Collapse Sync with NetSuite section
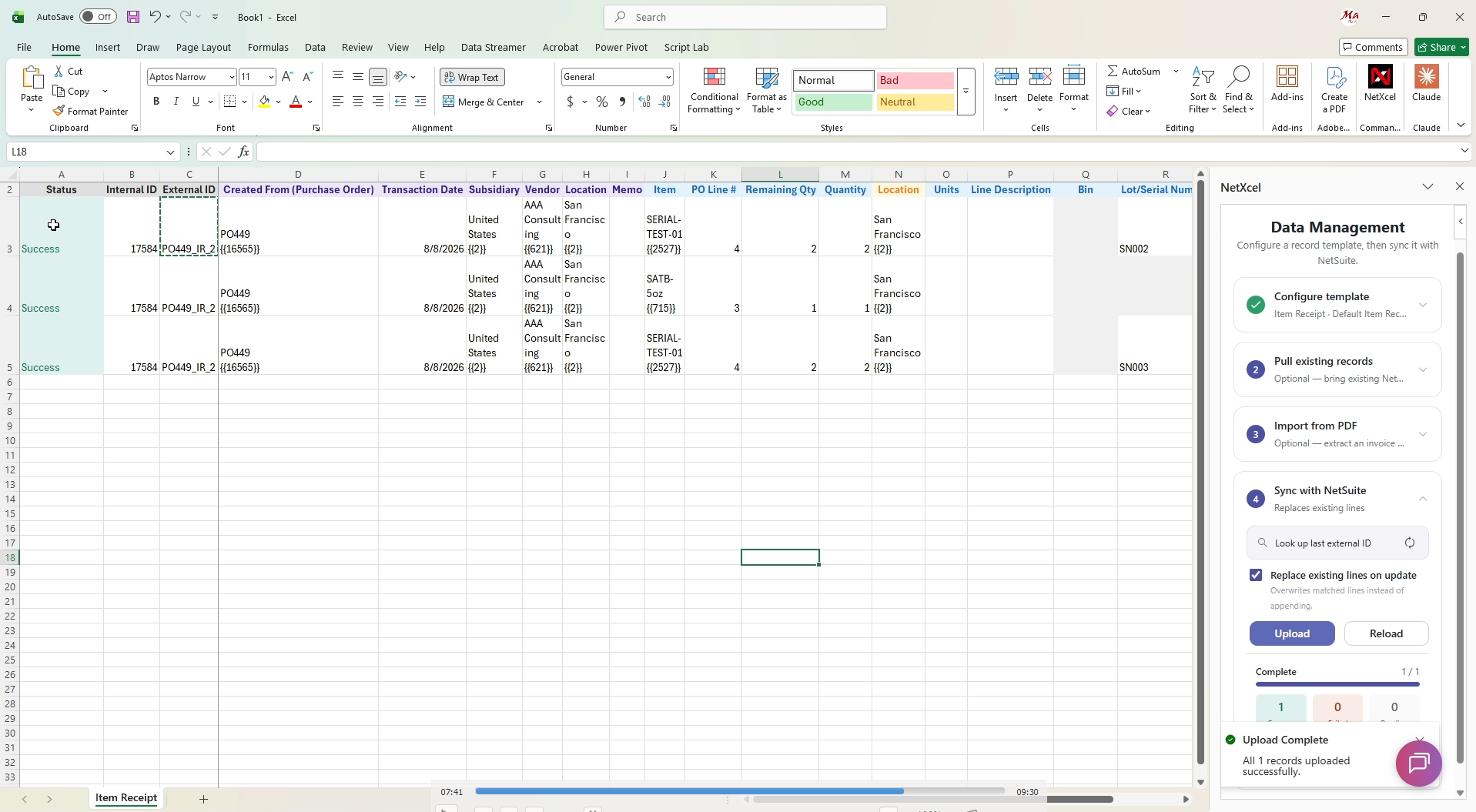The width and height of the screenshot is (1476, 812). coord(1422,499)
